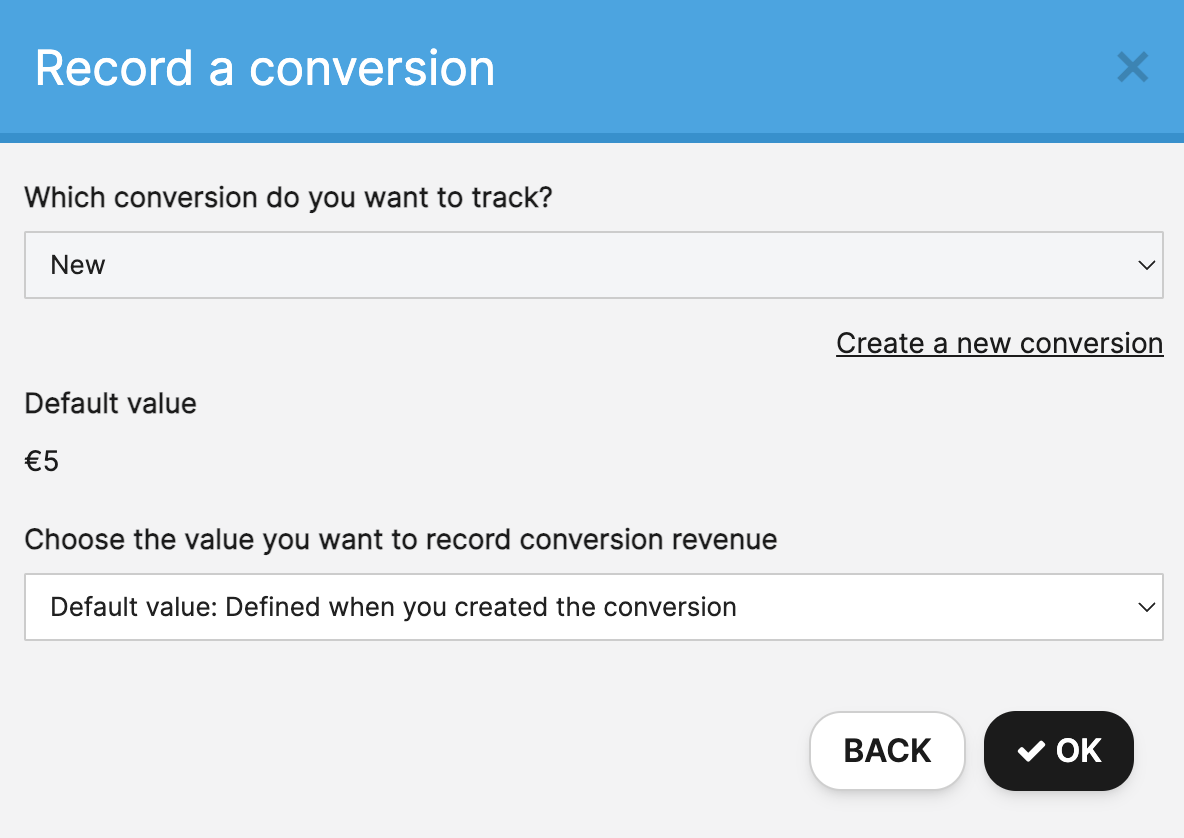Expand chevron on the Default value dropdown

click(x=1146, y=607)
